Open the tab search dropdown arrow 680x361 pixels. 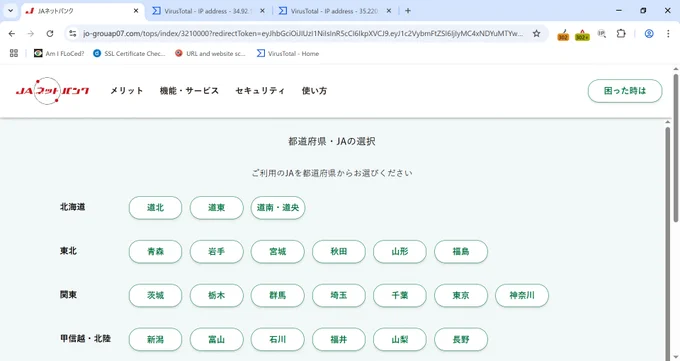(x=10, y=11)
